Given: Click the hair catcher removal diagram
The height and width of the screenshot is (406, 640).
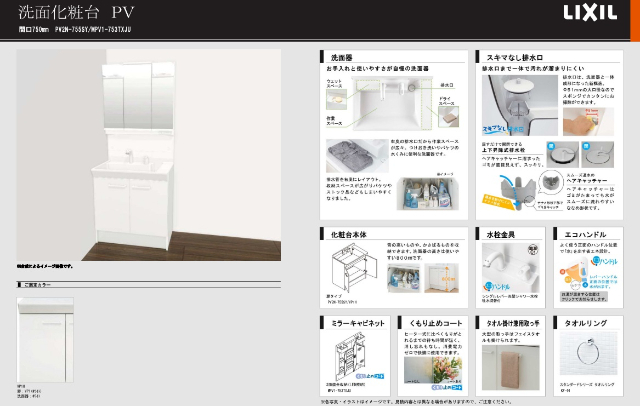Looking at the screenshot, I should coord(518,192).
